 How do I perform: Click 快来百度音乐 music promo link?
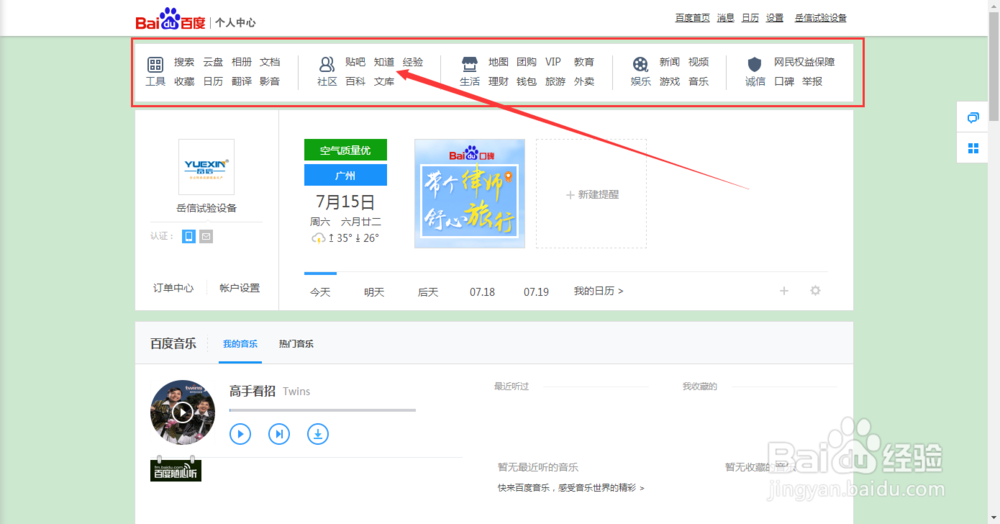pyautogui.click(x=571, y=488)
